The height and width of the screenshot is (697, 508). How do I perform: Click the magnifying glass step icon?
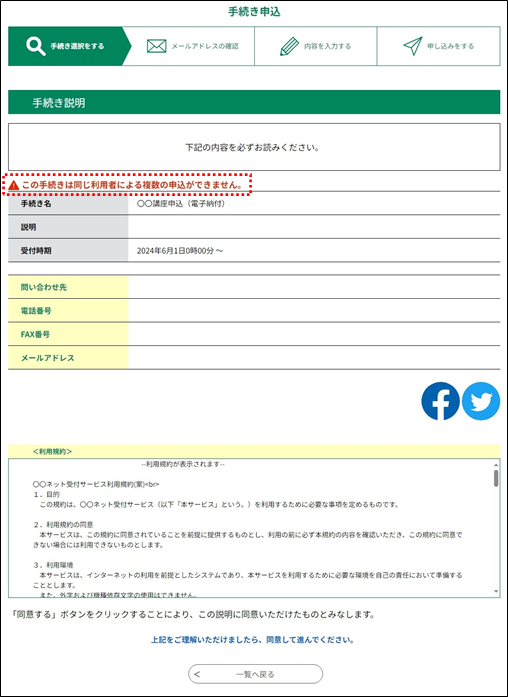coord(36,46)
